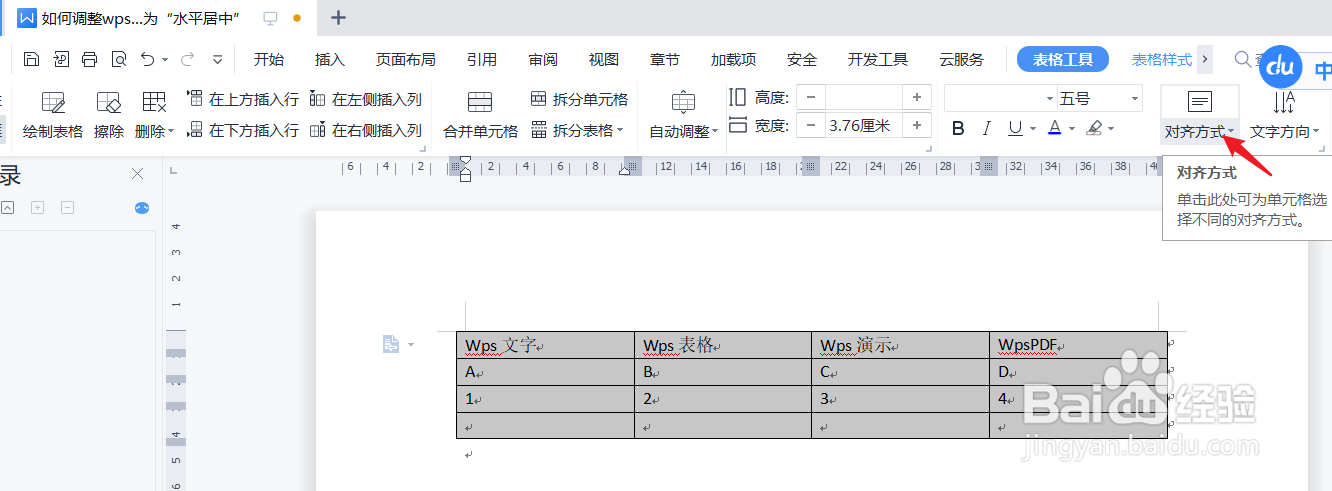Image resolution: width=1332 pixels, height=491 pixels.
Task: Switch to the 章节 tab
Action: click(x=665, y=60)
